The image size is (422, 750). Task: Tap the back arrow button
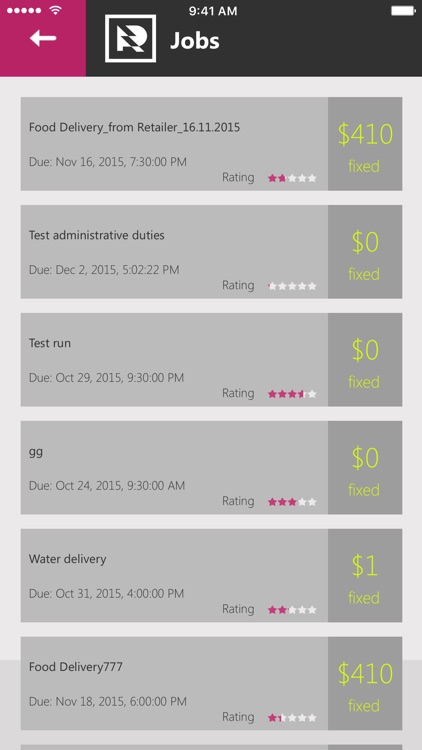(x=43, y=38)
